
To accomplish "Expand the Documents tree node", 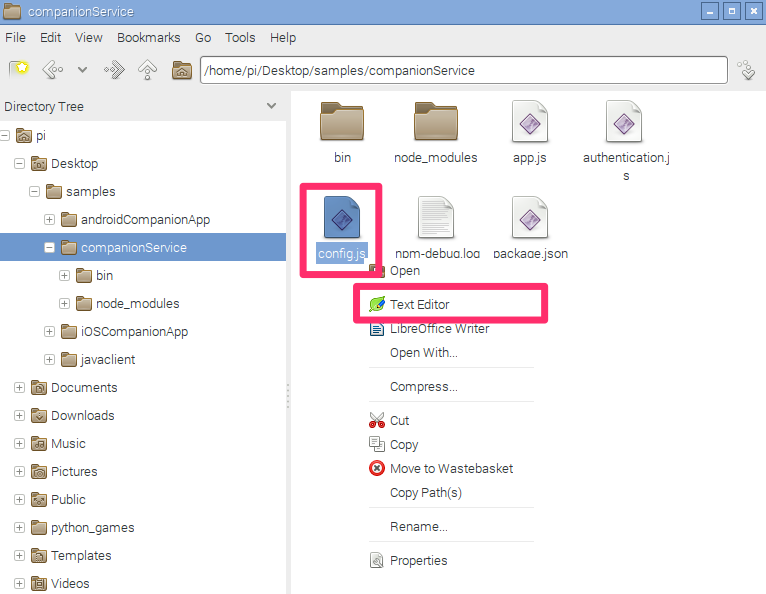I will coord(20,387).
